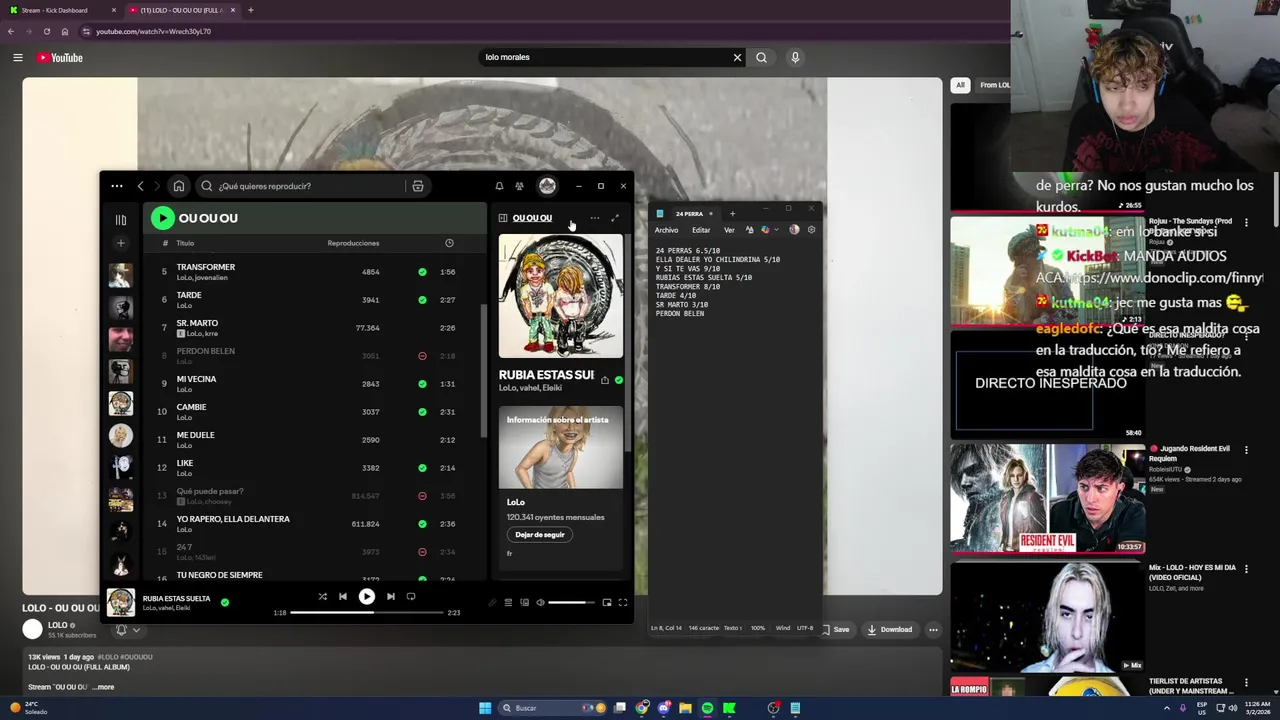Open connect to device icon

524,603
